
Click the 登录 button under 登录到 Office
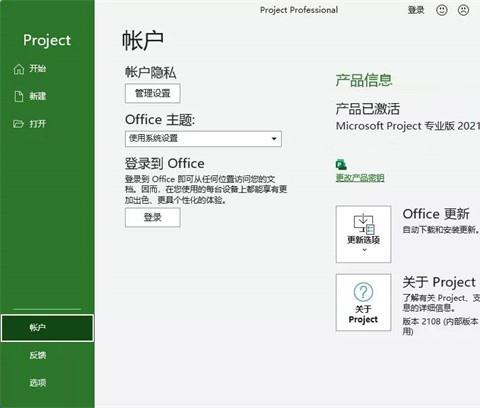153,218
